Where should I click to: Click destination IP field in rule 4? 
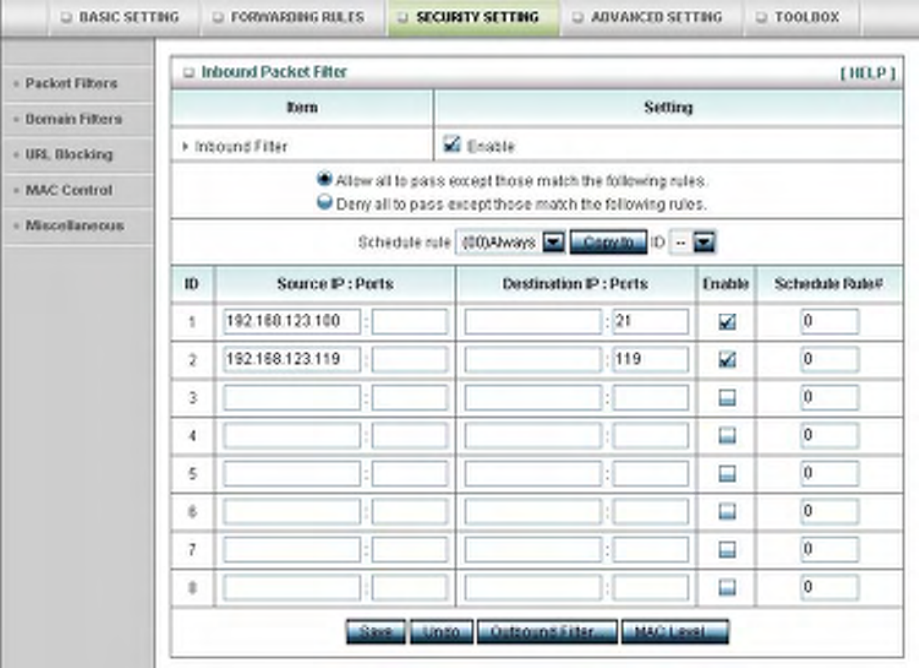(533, 435)
